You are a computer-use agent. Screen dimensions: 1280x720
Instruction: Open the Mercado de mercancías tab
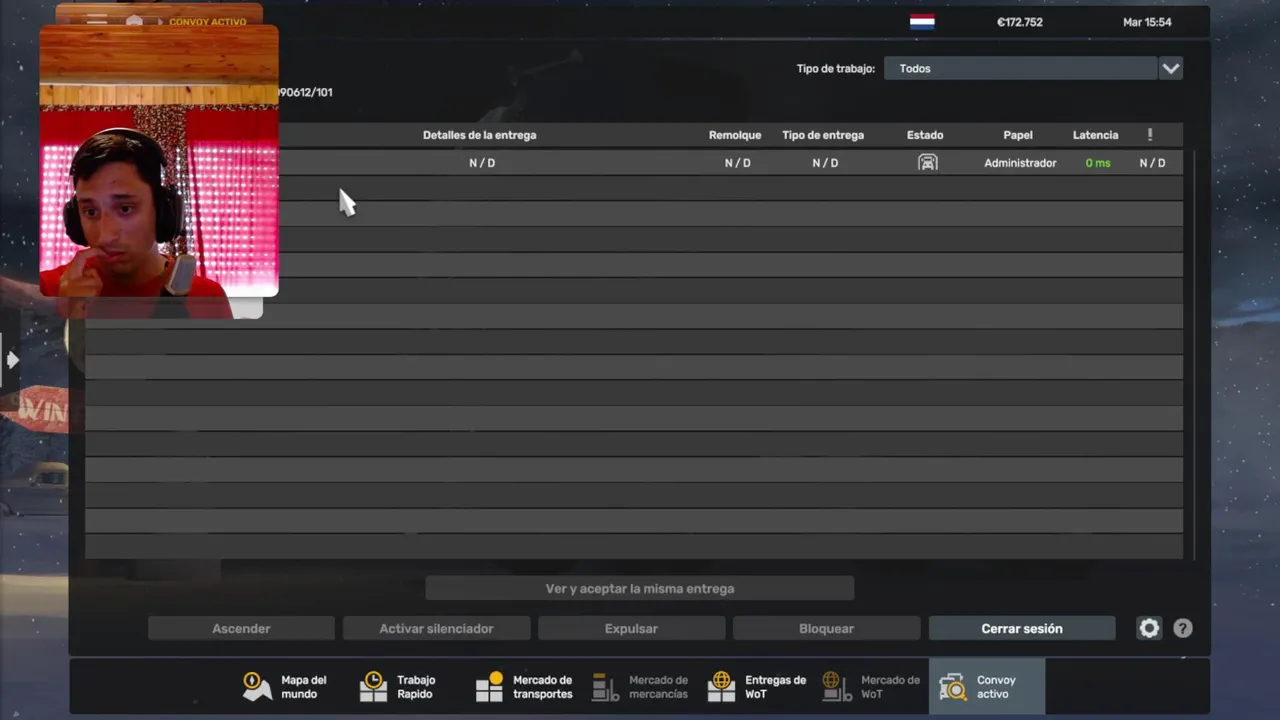pyautogui.click(x=640, y=687)
